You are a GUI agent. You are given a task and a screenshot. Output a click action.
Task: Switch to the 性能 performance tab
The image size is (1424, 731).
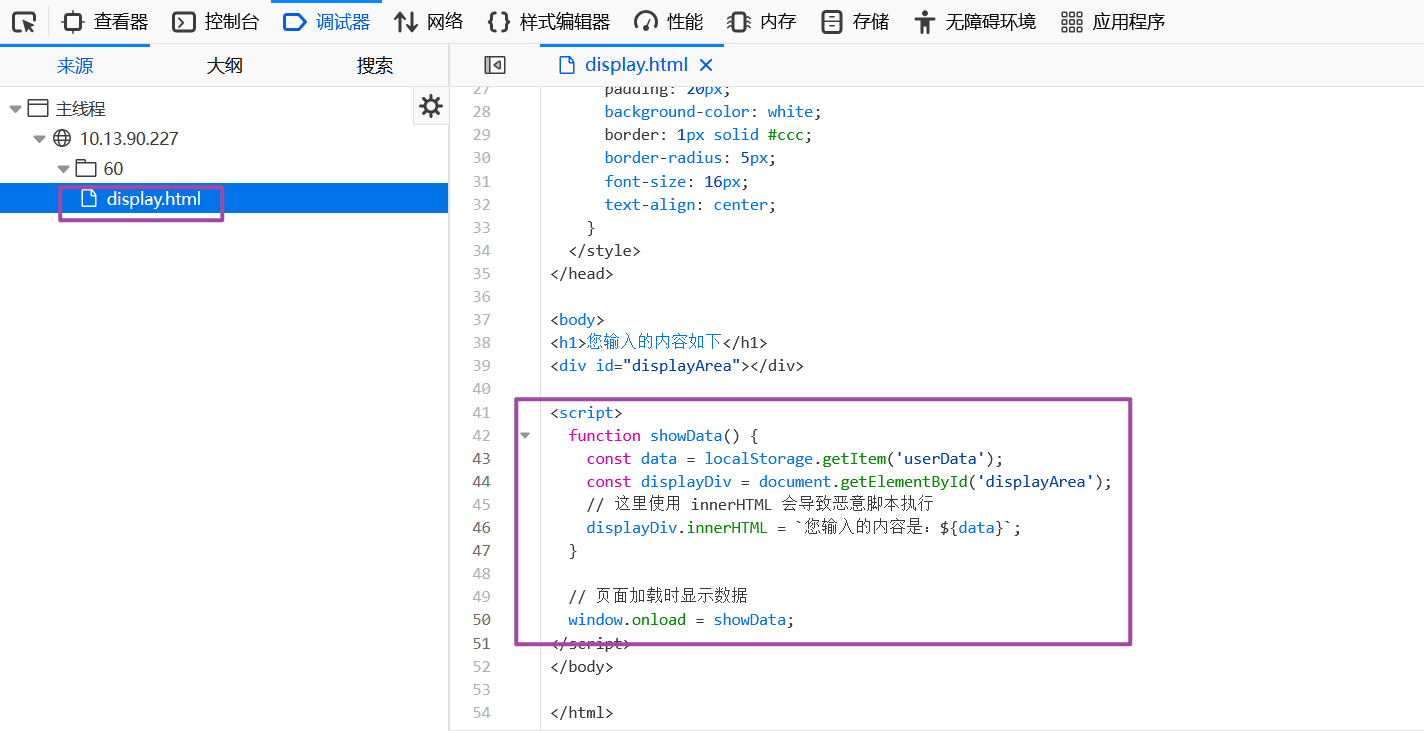669,22
